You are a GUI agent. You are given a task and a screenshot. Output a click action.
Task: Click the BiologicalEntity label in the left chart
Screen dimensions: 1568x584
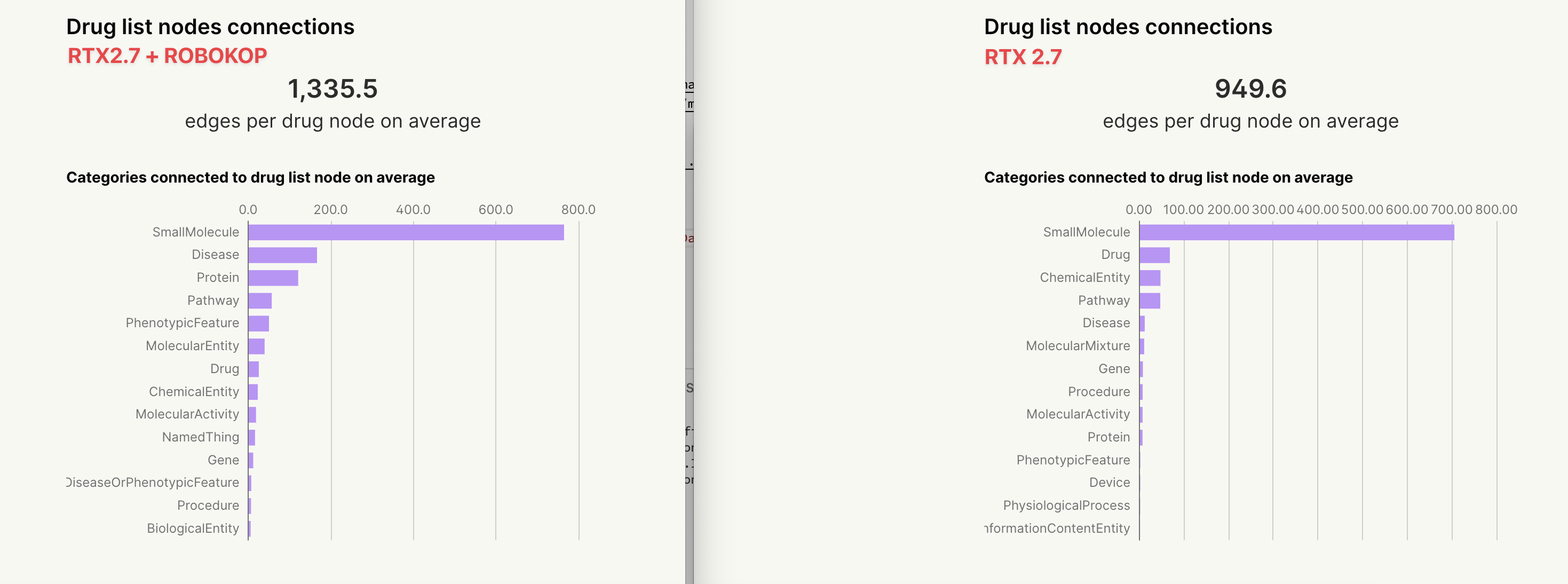[x=192, y=528]
